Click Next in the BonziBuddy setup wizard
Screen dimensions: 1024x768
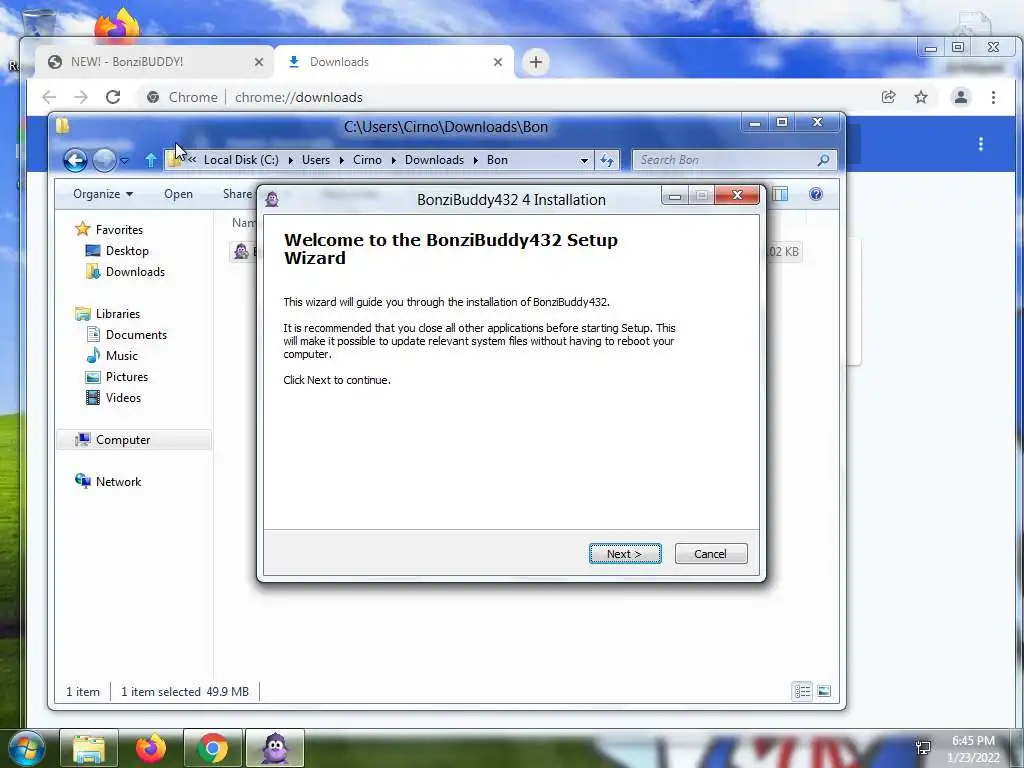(x=625, y=554)
